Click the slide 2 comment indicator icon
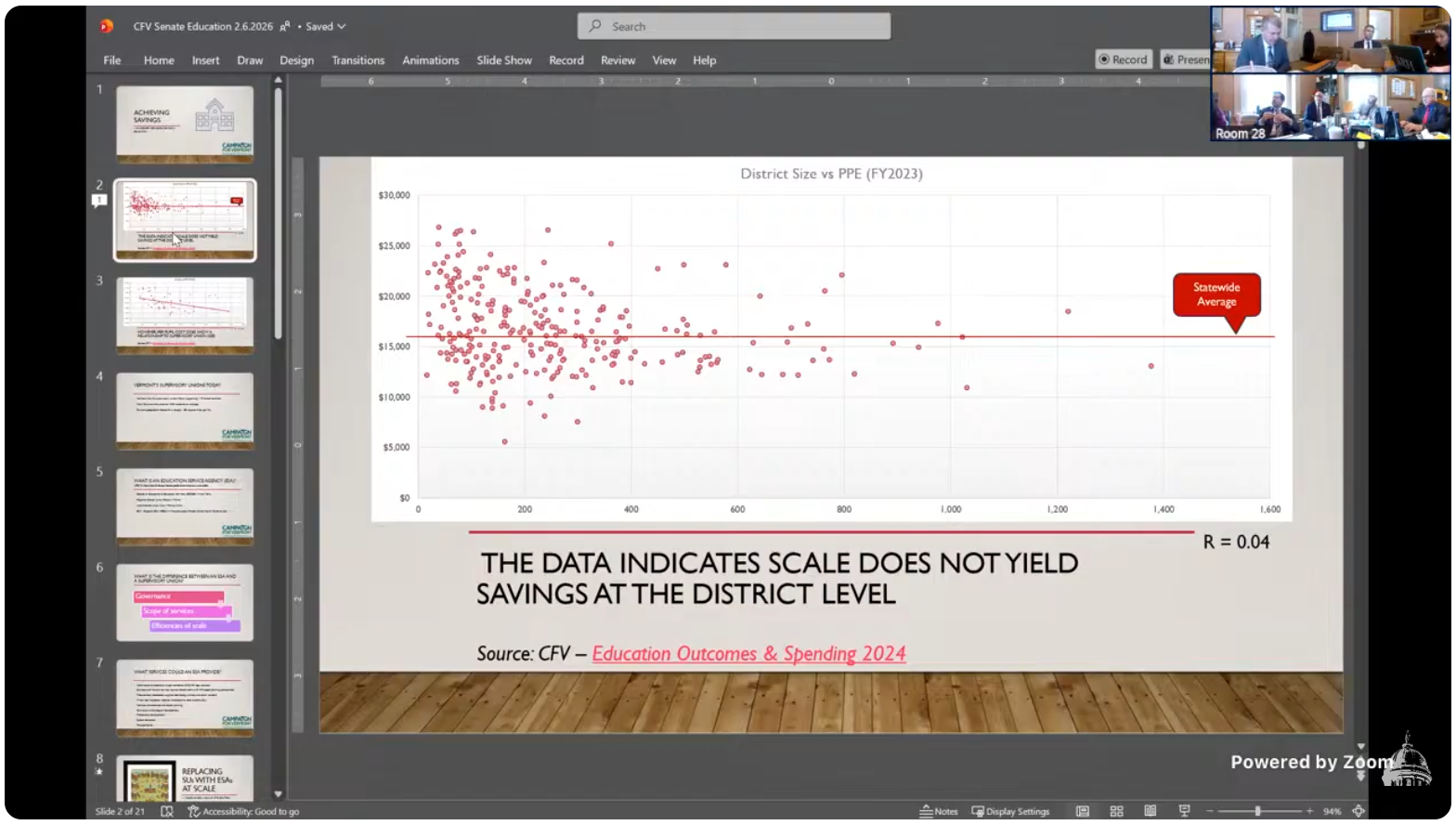Viewport: 1456px width, 825px height. coord(99,201)
